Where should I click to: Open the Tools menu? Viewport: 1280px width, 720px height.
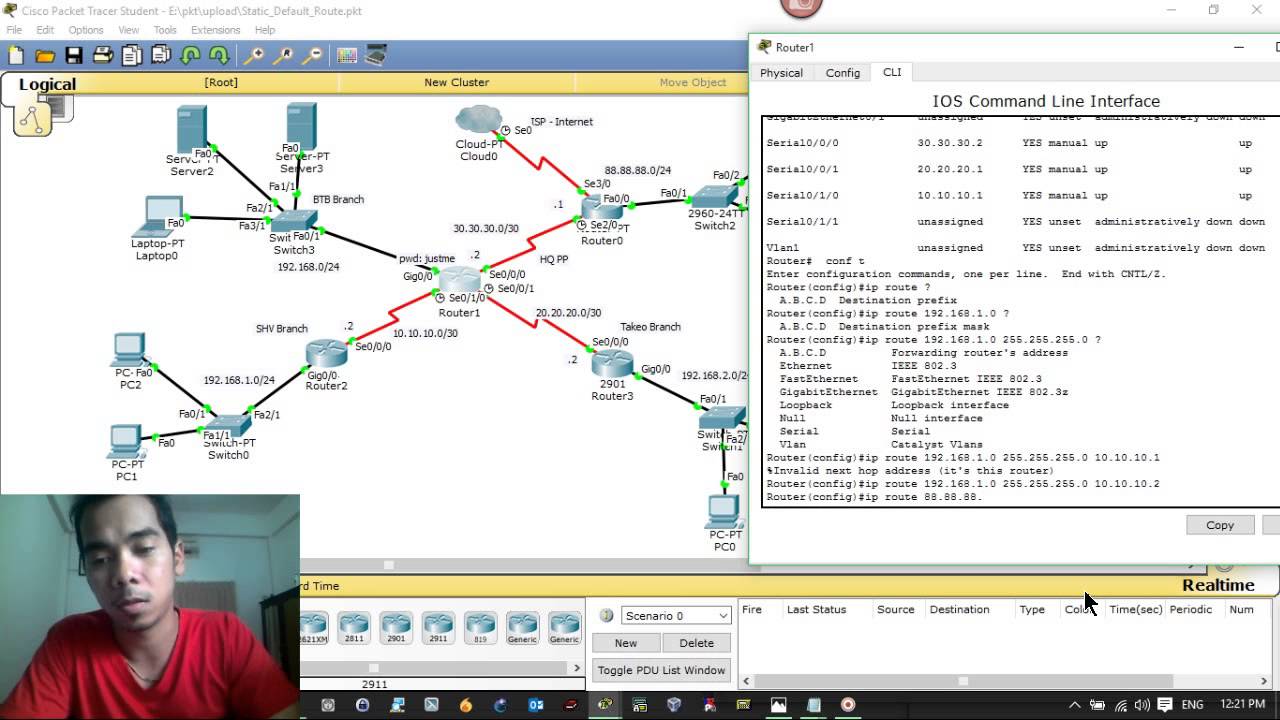(165, 30)
